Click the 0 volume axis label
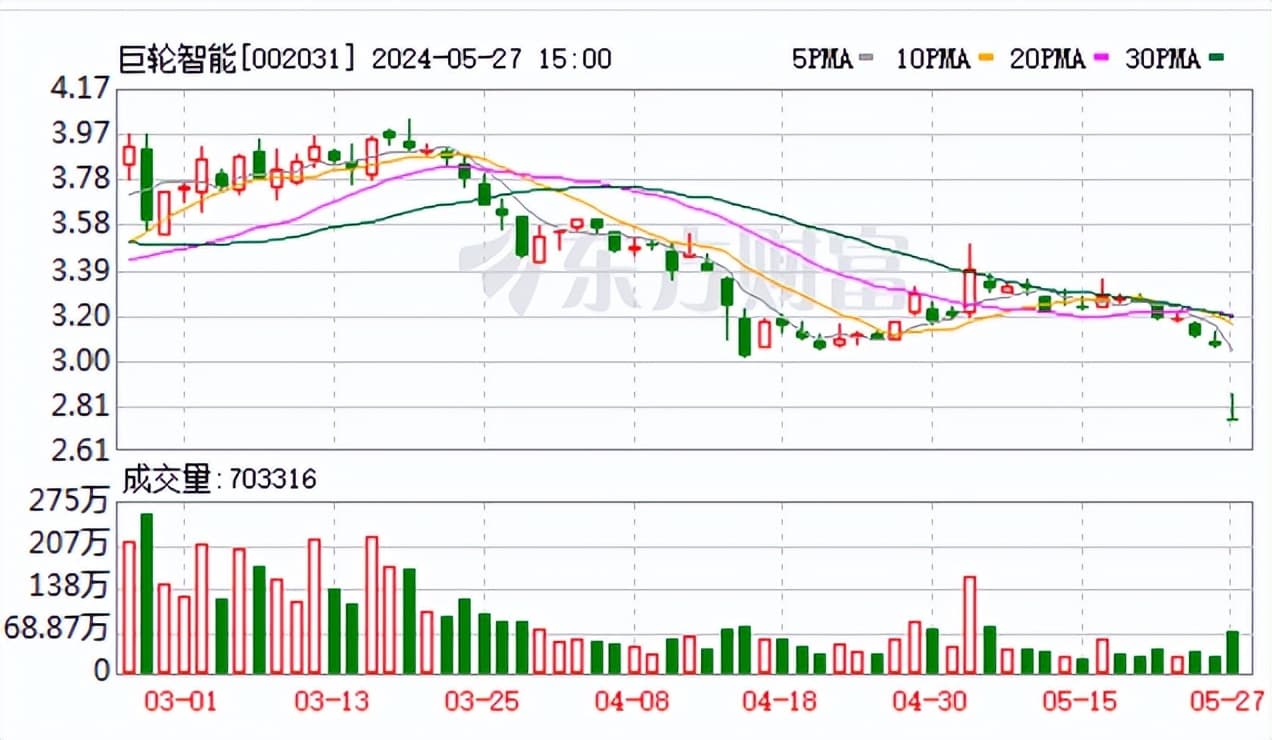 (x=100, y=672)
